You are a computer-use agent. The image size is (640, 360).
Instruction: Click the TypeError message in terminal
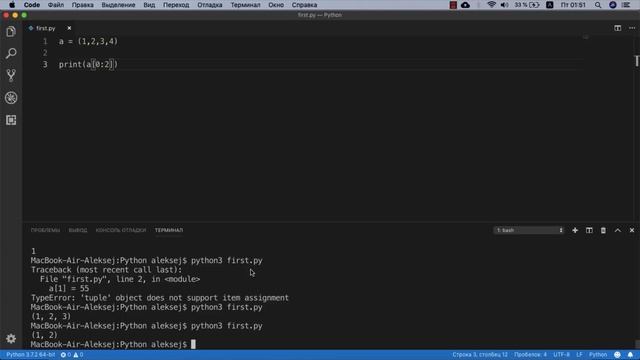coord(160,298)
